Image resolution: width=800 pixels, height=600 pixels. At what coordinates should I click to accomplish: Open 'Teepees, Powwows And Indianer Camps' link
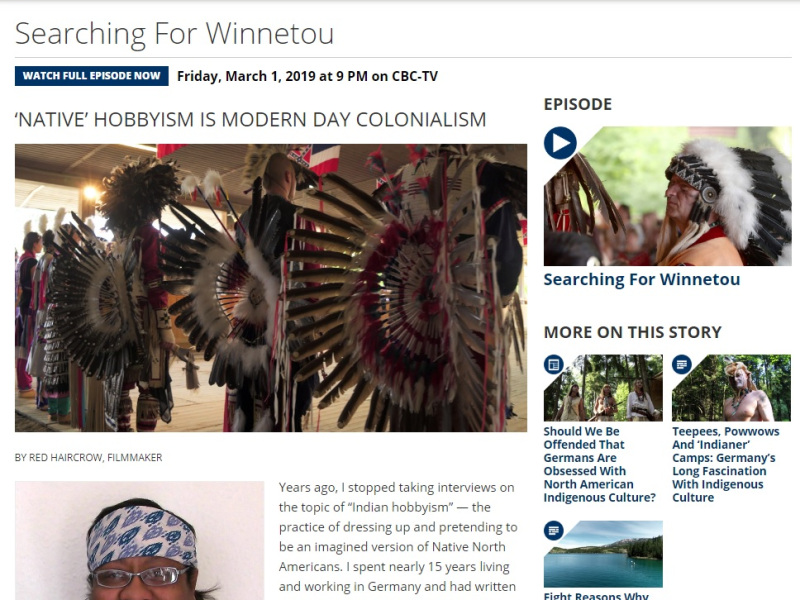[x=726, y=464]
